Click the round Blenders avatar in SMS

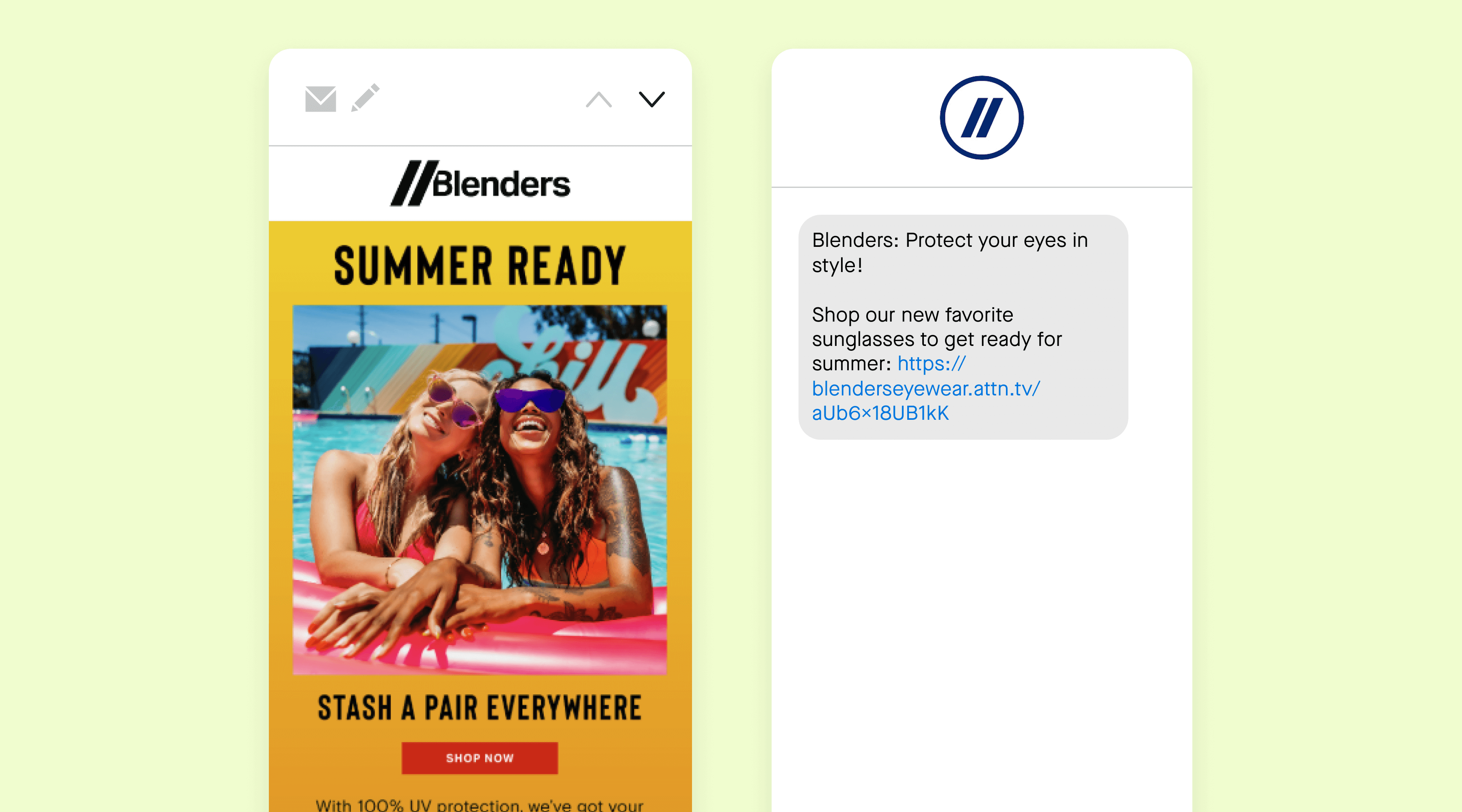[x=981, y=117]
